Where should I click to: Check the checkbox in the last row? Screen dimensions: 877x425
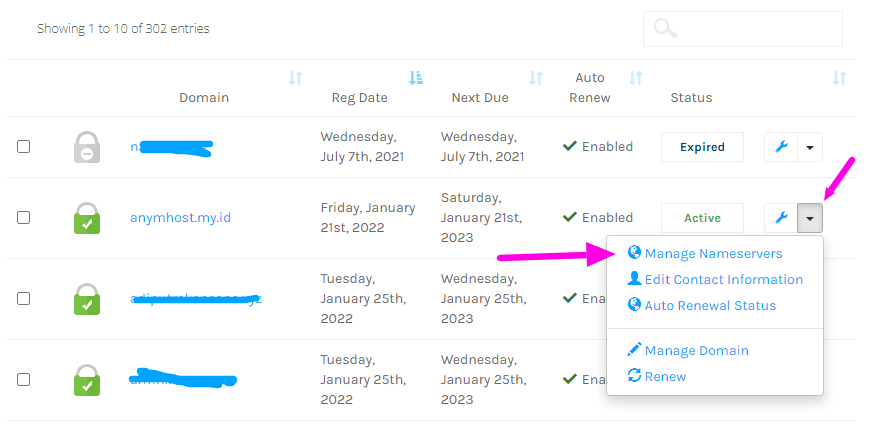pyautogui.click(x=23, y=379)
